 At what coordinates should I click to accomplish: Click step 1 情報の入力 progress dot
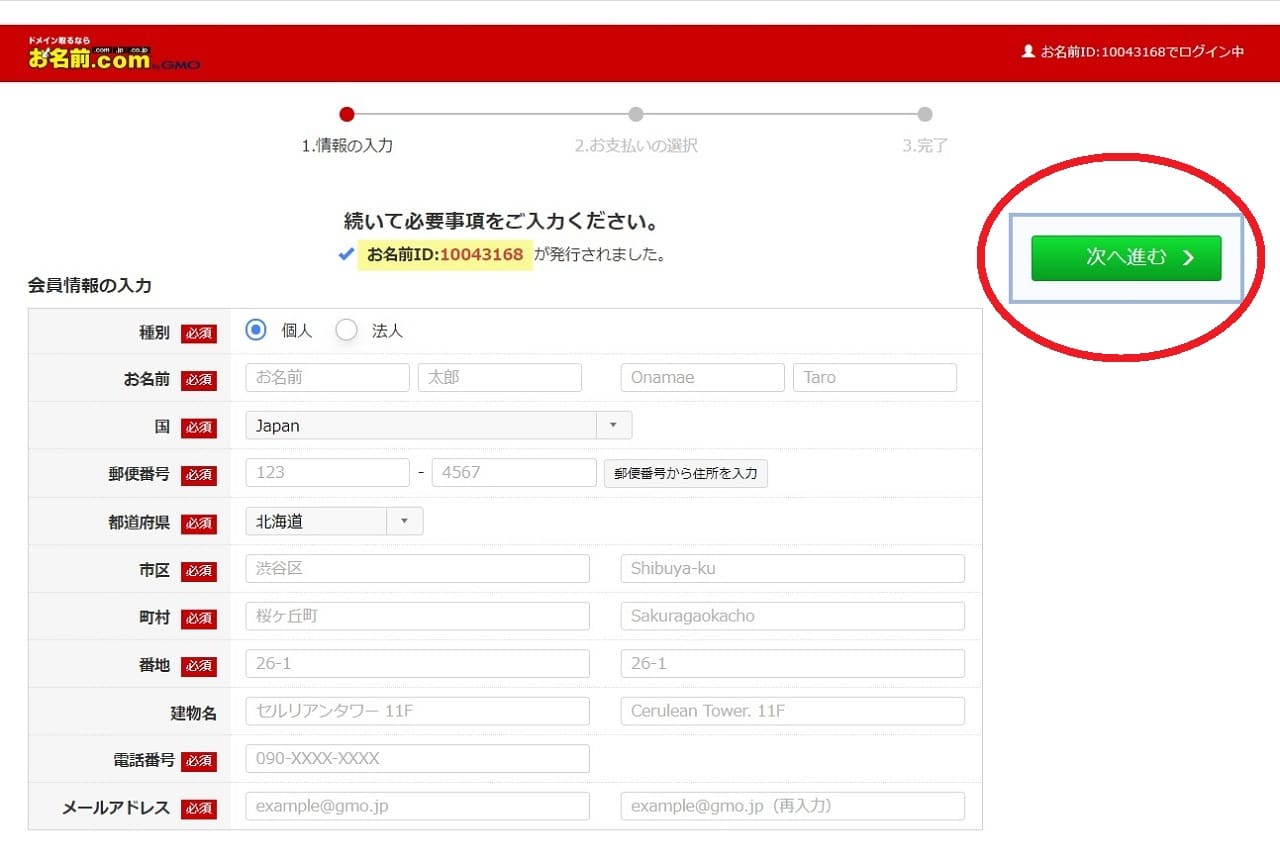347,114
